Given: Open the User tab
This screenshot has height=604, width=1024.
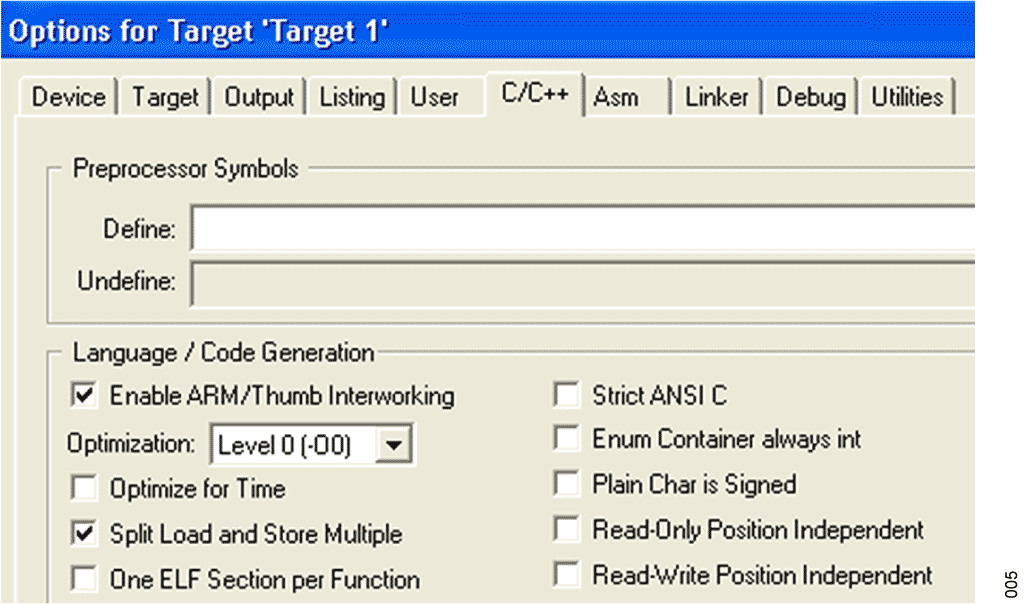Looking at the screenshot, I should pyautogui.click(x=434, y=97).
